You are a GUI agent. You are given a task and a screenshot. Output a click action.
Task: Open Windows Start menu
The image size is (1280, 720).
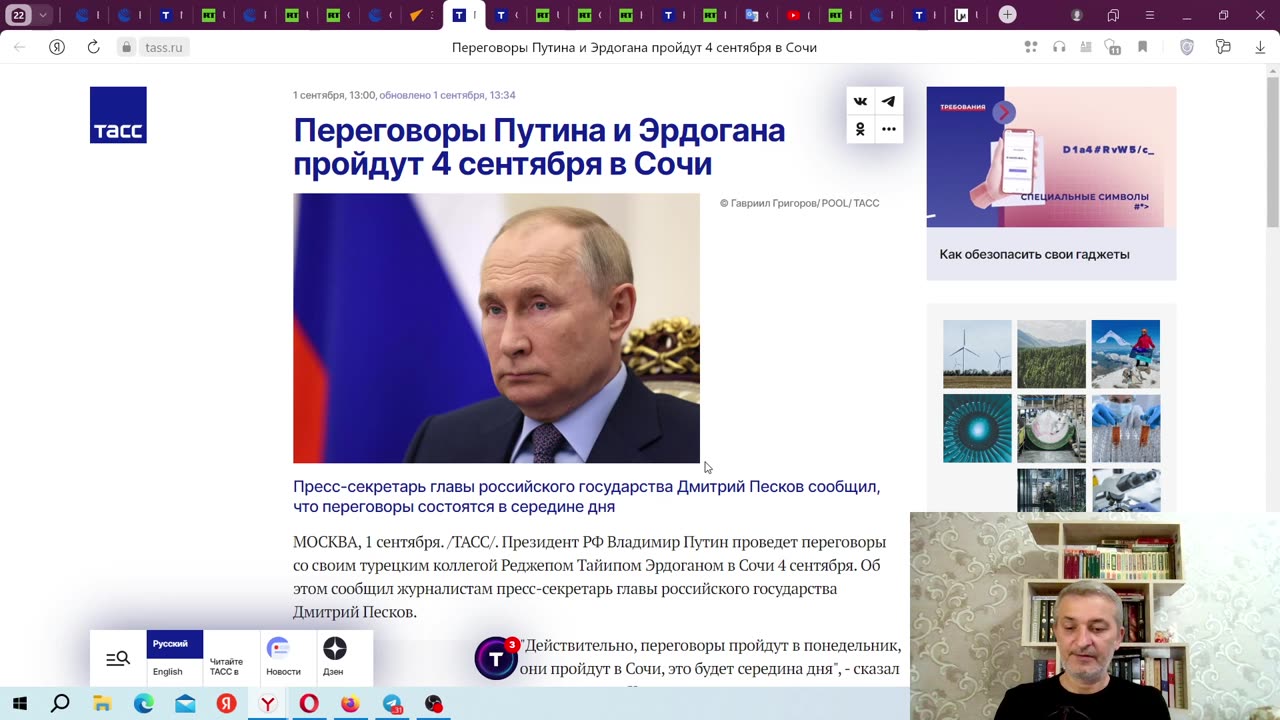pyautogui.click(x=19, y=704)
